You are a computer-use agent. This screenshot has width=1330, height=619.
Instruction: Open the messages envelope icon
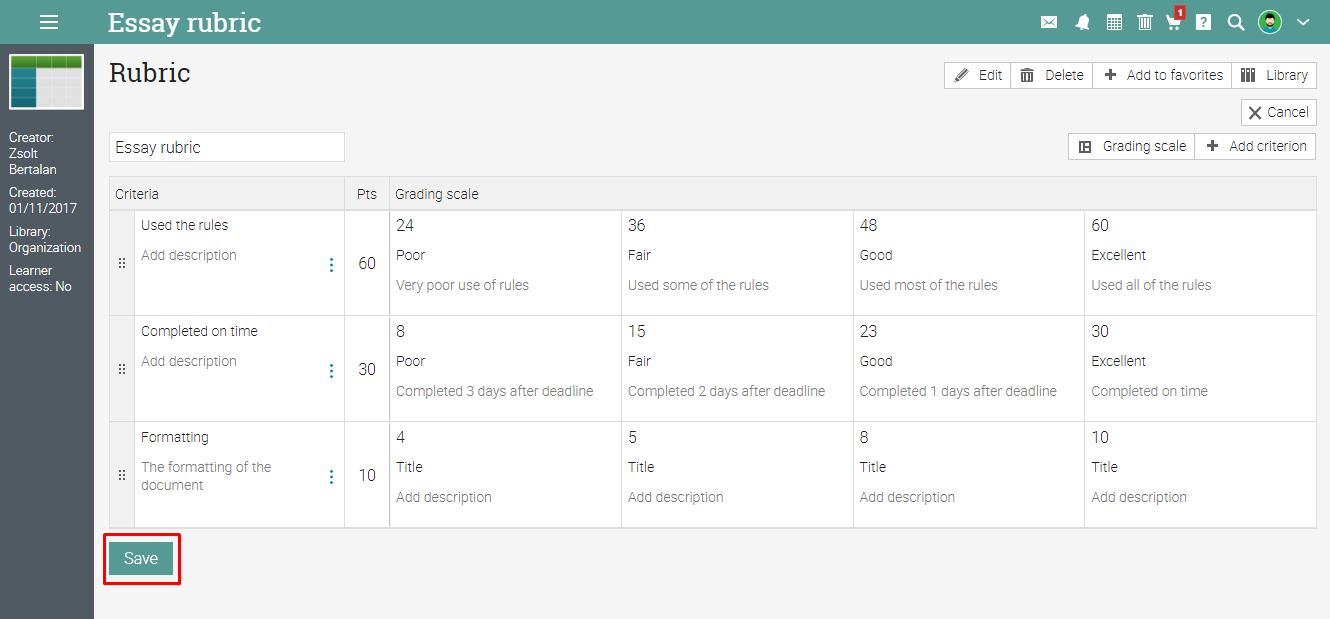(x=1049, y=22)
